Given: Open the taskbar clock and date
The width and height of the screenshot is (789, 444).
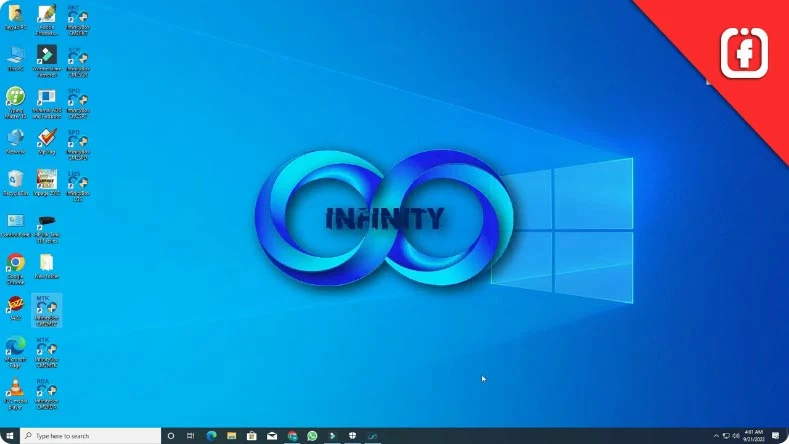Looking at the screenshot, I should click(x=754, y=436).
